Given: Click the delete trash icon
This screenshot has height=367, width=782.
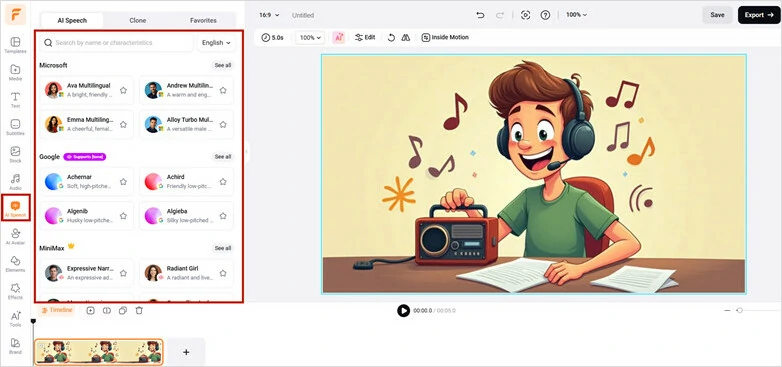Looking at the screenshot, I should point(139,310).
